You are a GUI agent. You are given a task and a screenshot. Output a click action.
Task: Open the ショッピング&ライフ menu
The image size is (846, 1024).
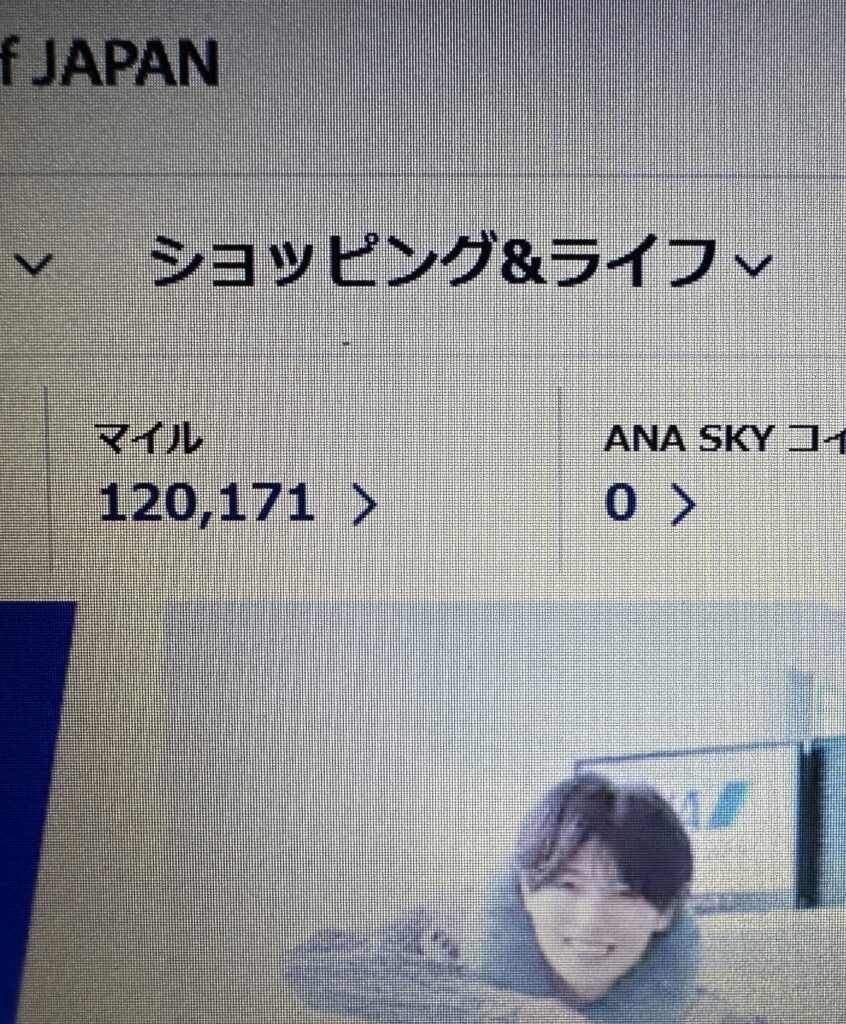(x=434, y=262)
